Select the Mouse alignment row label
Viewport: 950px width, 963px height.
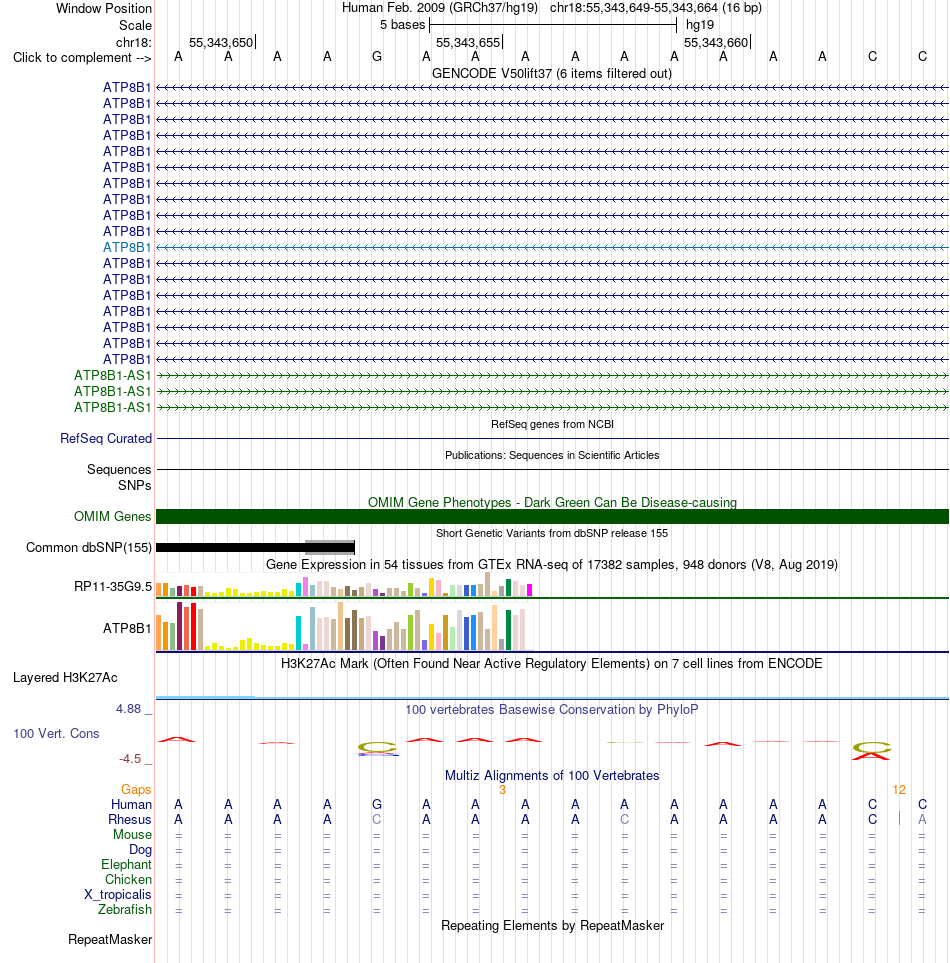[x=132, y=835]
